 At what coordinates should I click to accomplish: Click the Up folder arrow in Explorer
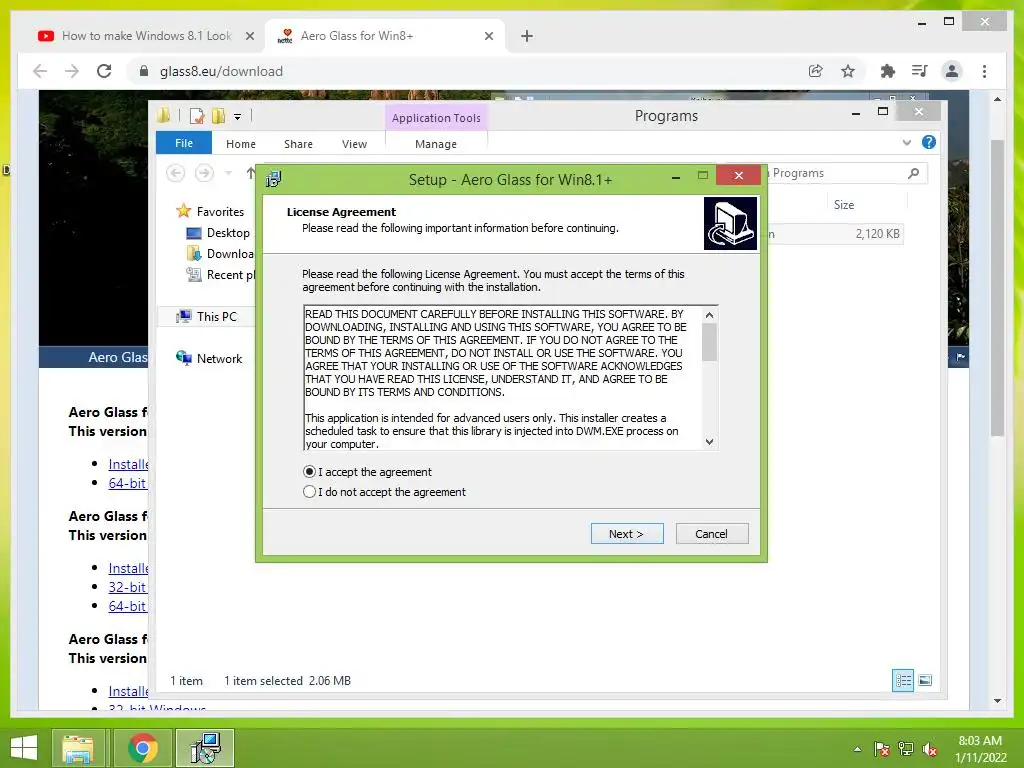(x=250, y=172)
